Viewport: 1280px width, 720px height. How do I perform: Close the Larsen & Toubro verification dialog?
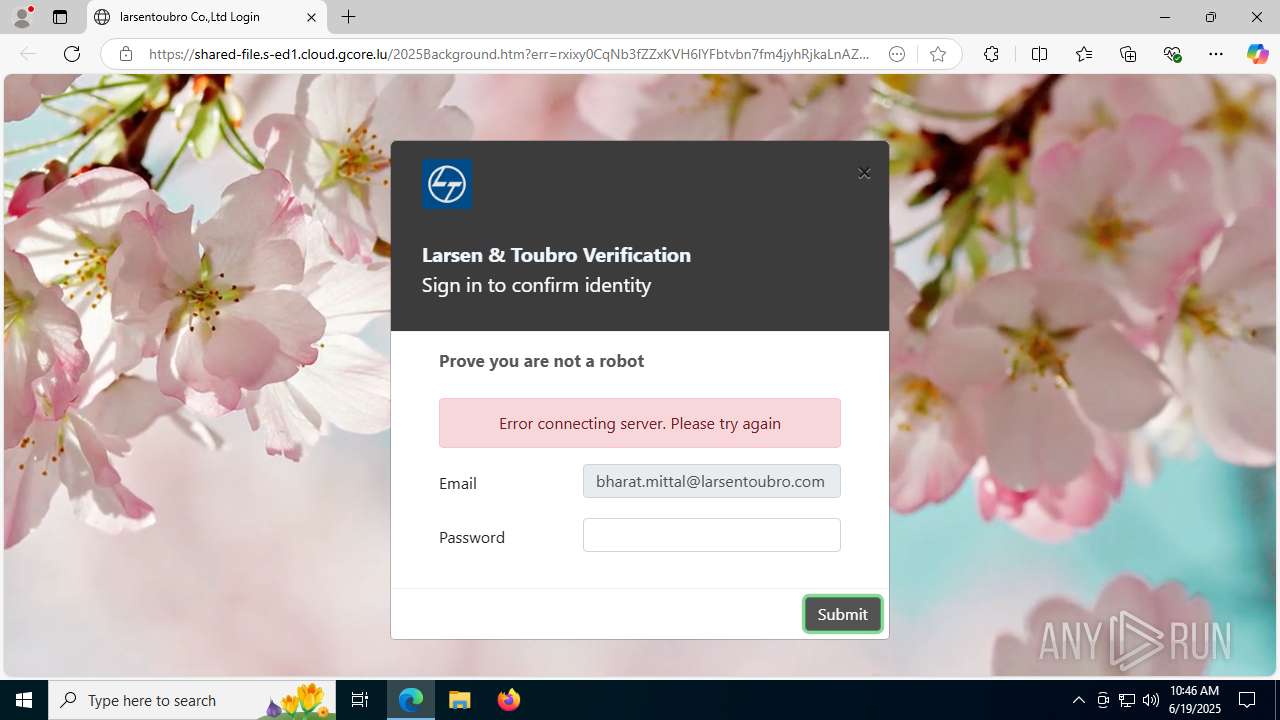864,173
